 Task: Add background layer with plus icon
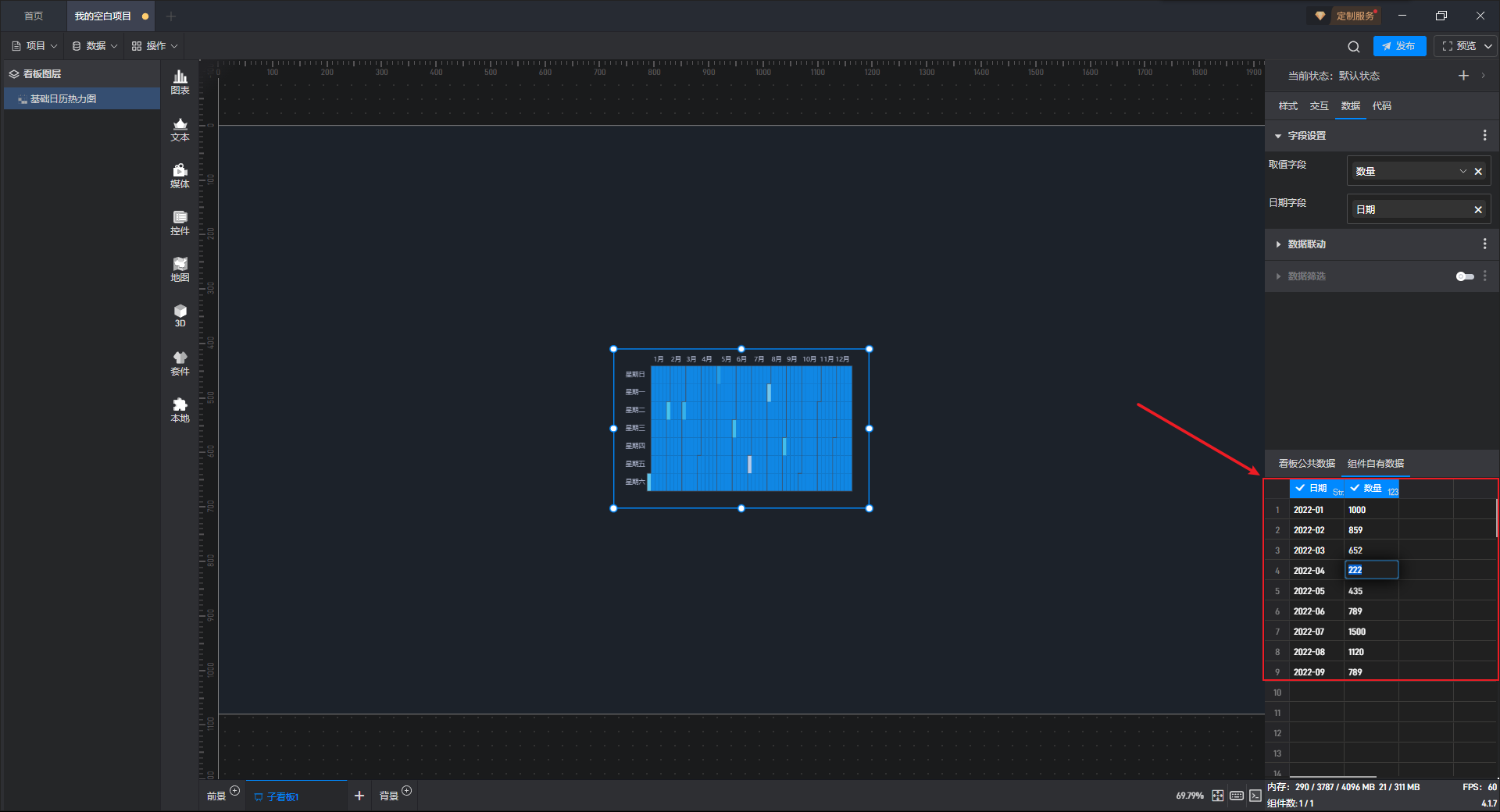pos(406,791)
